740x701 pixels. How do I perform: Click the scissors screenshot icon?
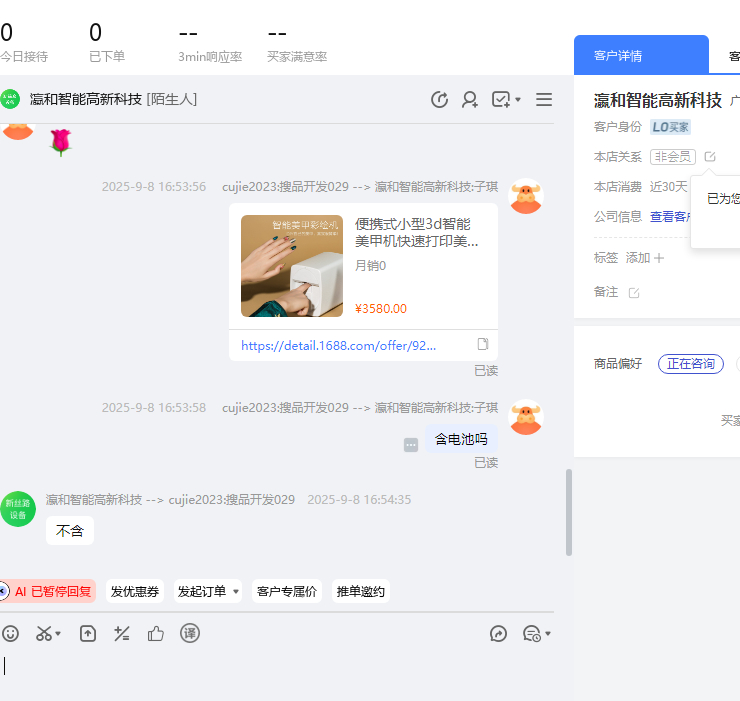pyautogui.click(x=45, y=633)
